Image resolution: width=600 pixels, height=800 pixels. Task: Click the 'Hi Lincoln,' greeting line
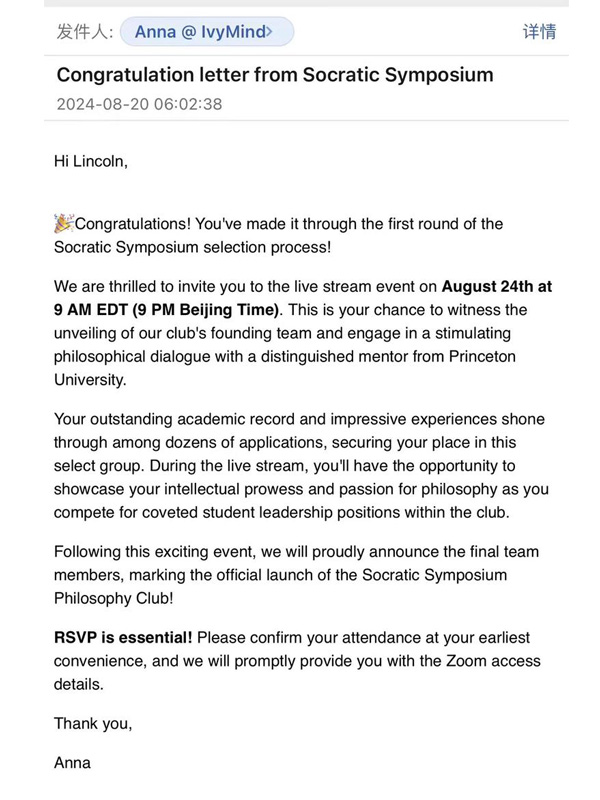[x=91, y=161]
